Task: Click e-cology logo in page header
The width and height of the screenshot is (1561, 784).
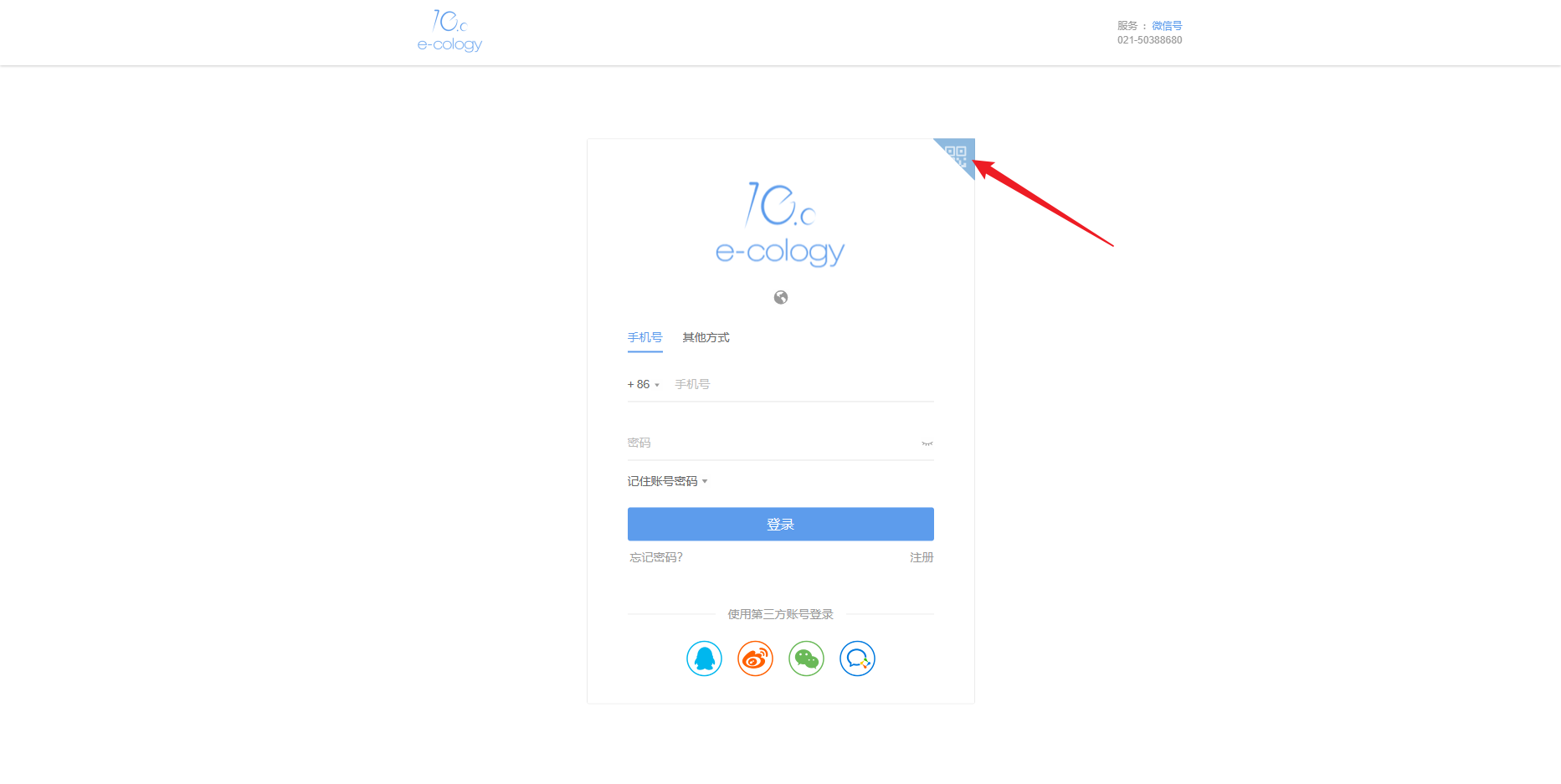Action: point(449,31)
